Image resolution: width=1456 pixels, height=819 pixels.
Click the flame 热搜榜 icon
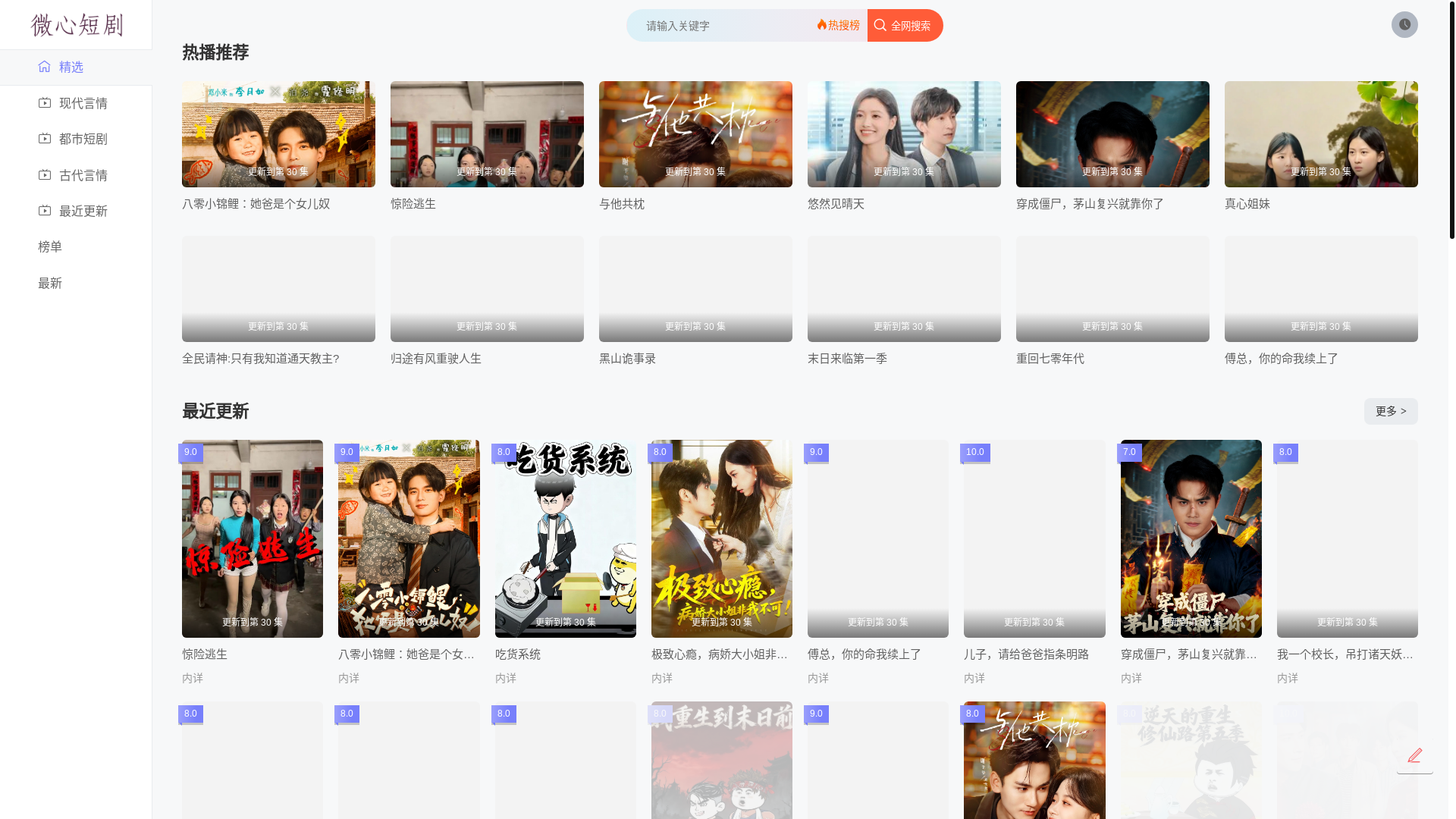tap(822, 25)
